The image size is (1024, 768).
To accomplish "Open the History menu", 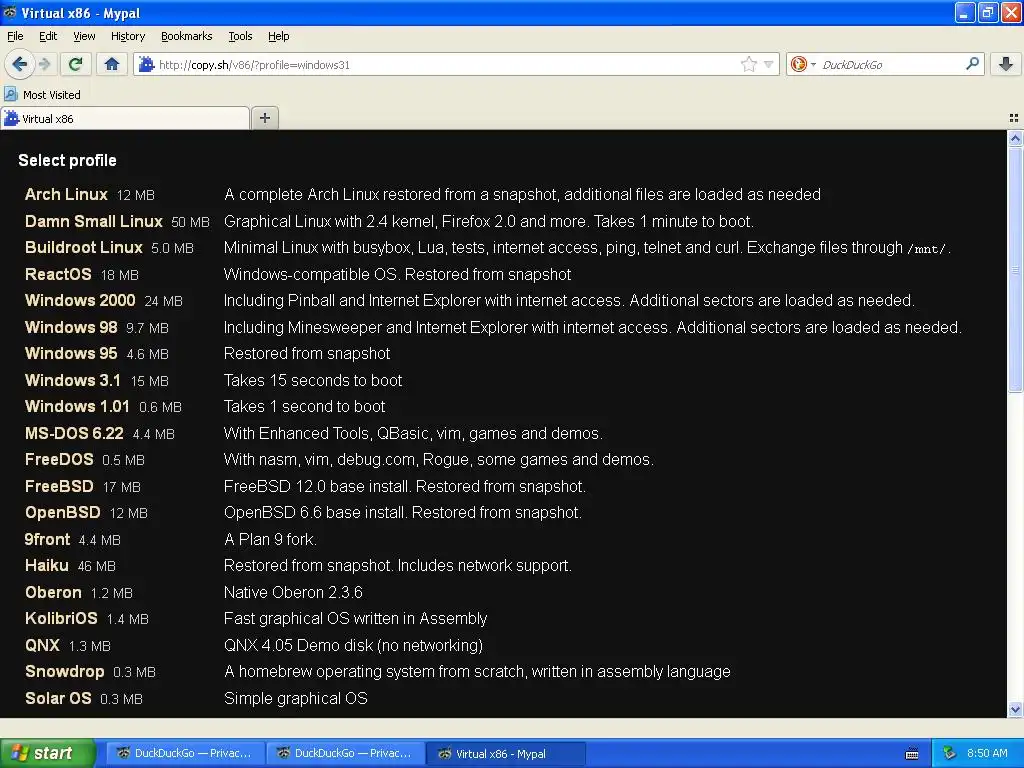I will (128, 36).
